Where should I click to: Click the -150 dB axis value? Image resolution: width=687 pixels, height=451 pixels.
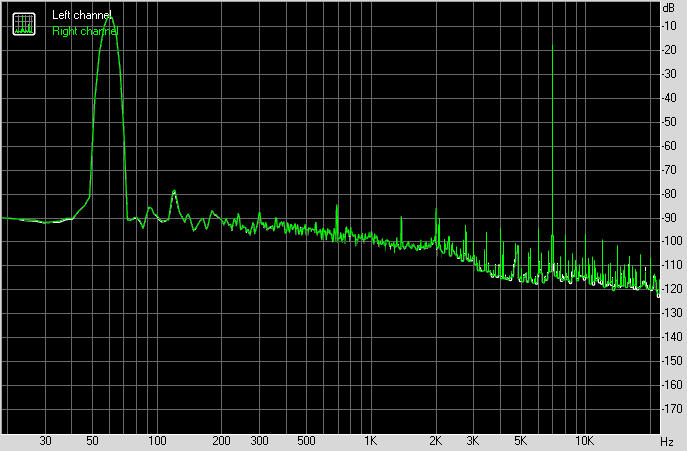672,361
